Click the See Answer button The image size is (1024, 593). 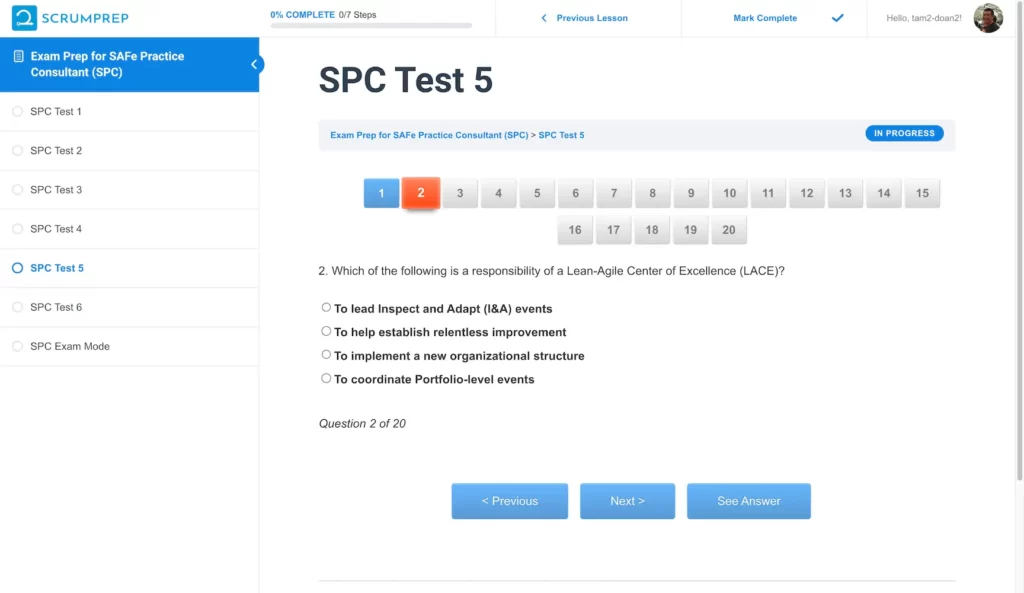(x=748, y=501)
